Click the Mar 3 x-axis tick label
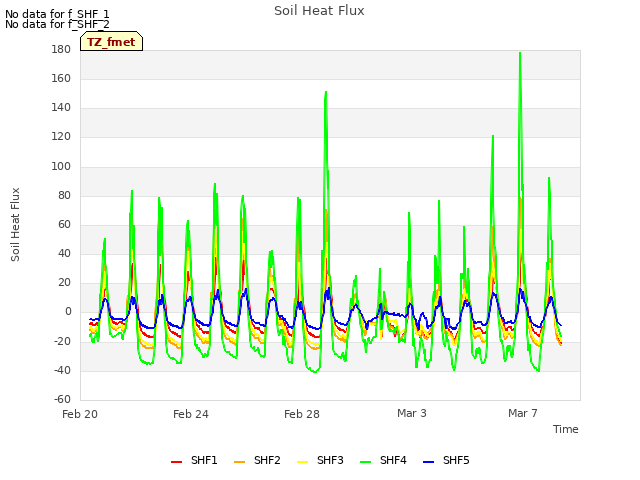Image resolution: width=640 pixels, height=480 pixels. pyautogui.click(x=412, y=413)
